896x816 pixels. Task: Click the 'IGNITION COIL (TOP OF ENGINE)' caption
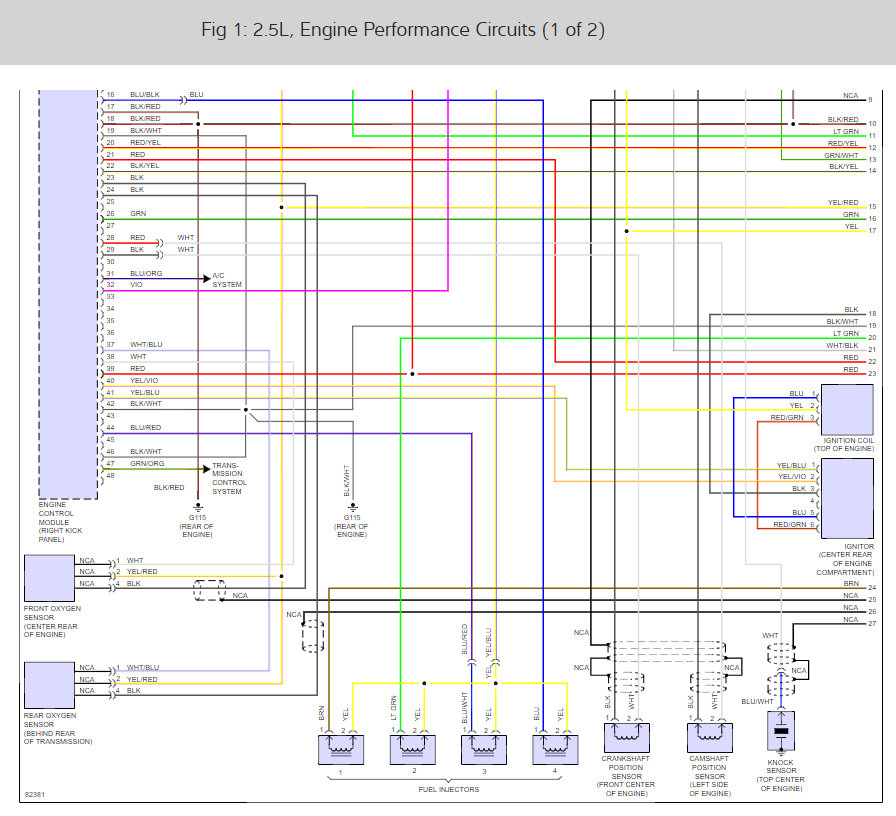pos(845,445)
